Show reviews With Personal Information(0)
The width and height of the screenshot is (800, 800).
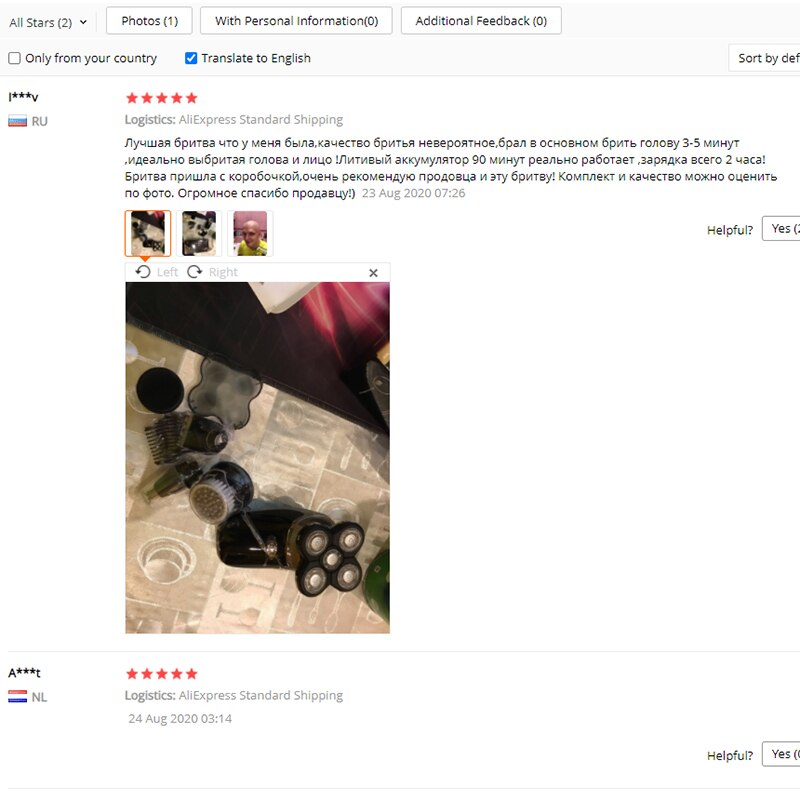296,21
